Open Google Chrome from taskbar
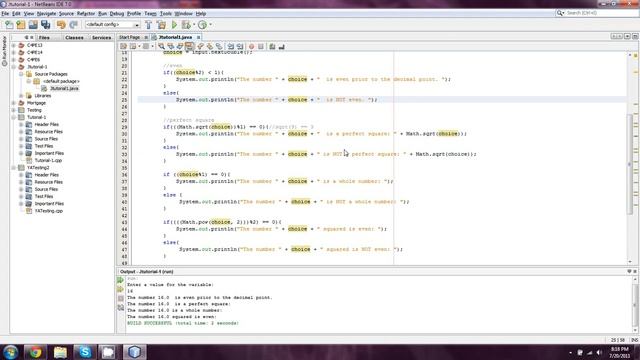This screenshot has width=640, height=360. 35,352
